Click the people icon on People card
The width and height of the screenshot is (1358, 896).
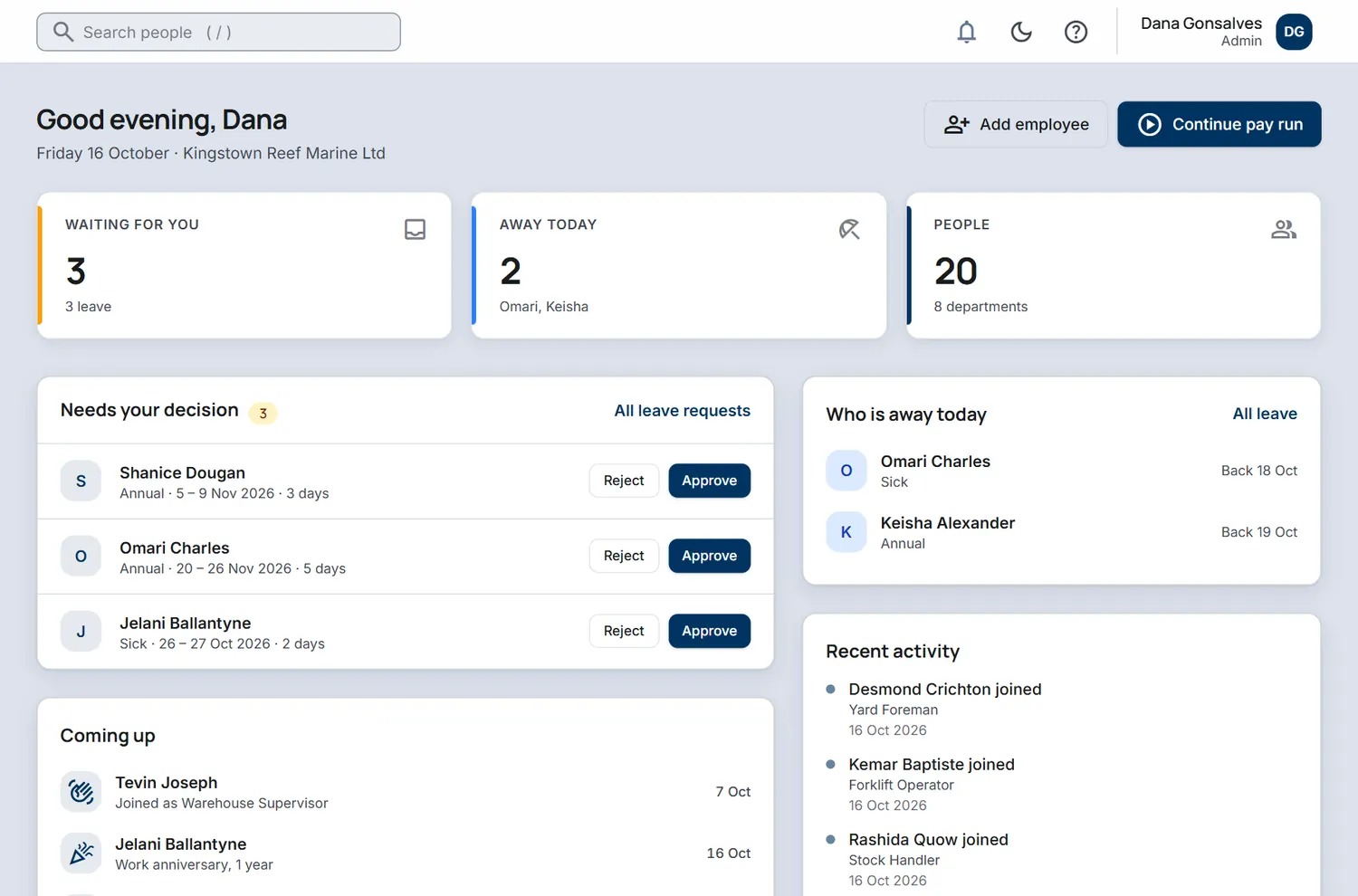1284,229
